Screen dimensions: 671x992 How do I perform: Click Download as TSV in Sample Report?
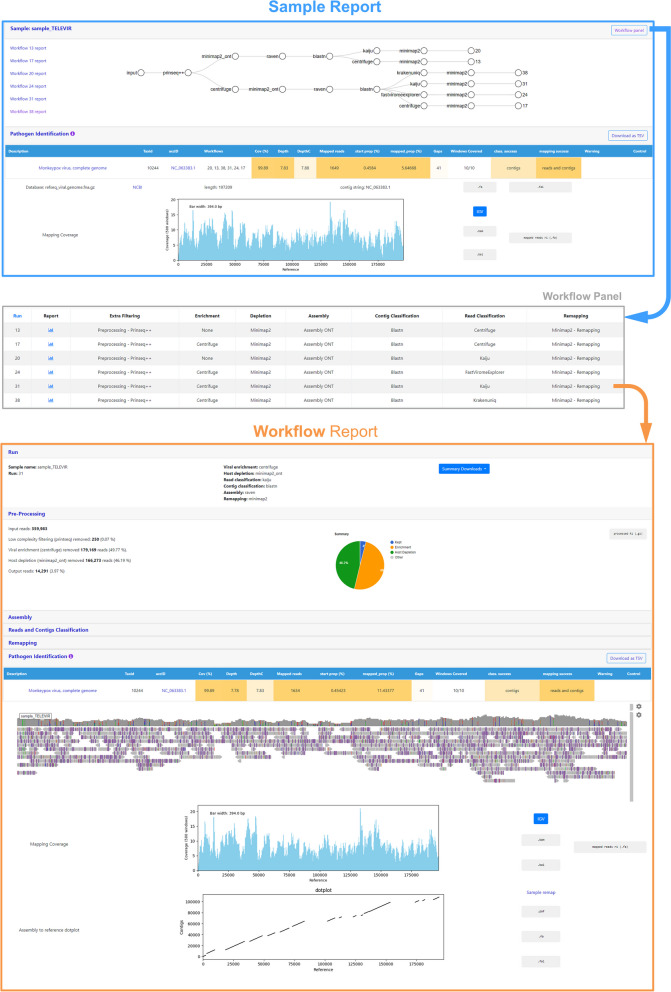tap(627, 135)
